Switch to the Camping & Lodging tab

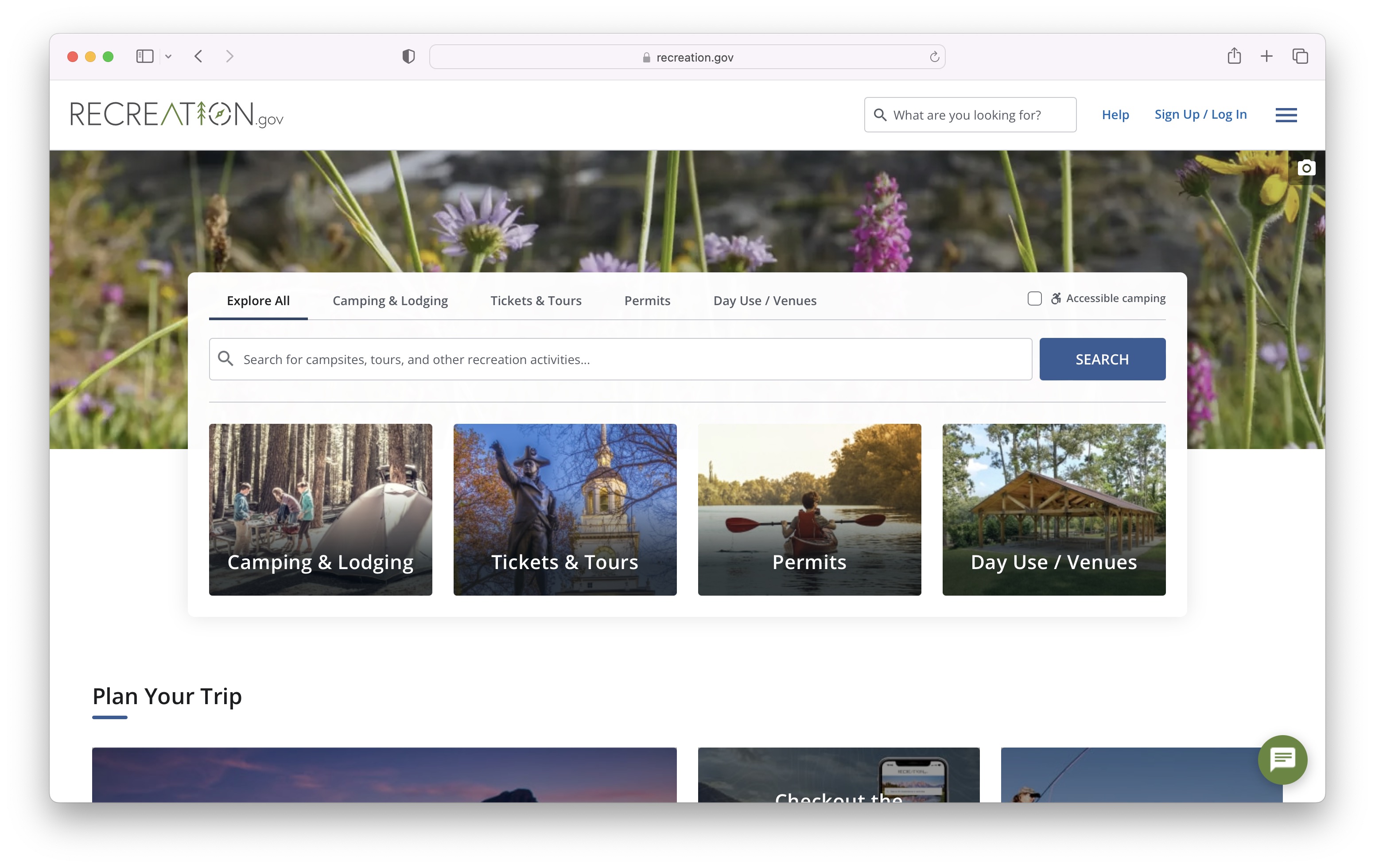tap(390, 301)
